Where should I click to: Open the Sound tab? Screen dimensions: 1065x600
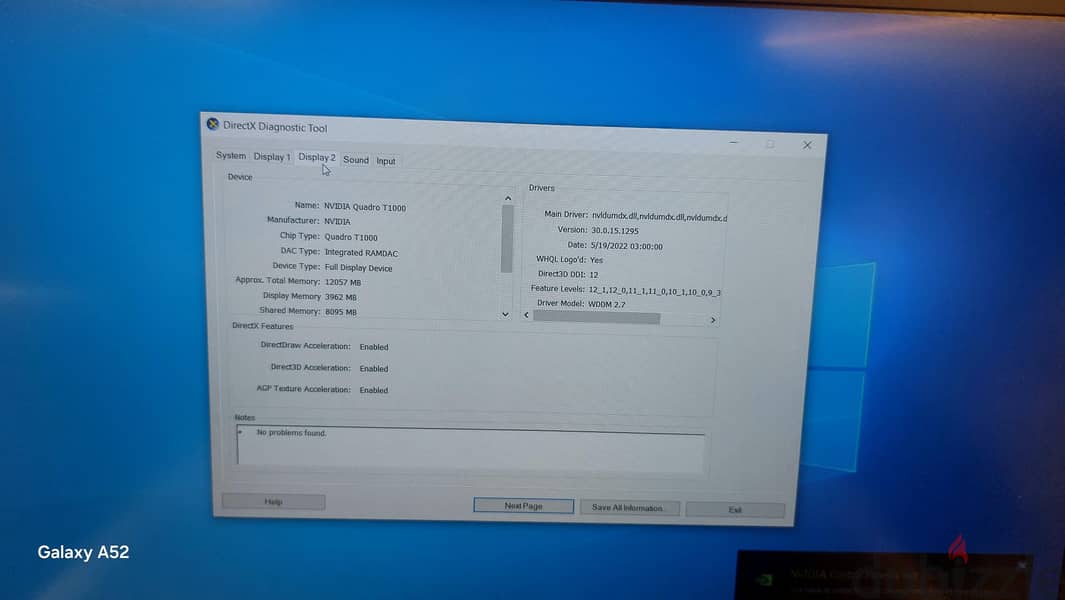356,160
